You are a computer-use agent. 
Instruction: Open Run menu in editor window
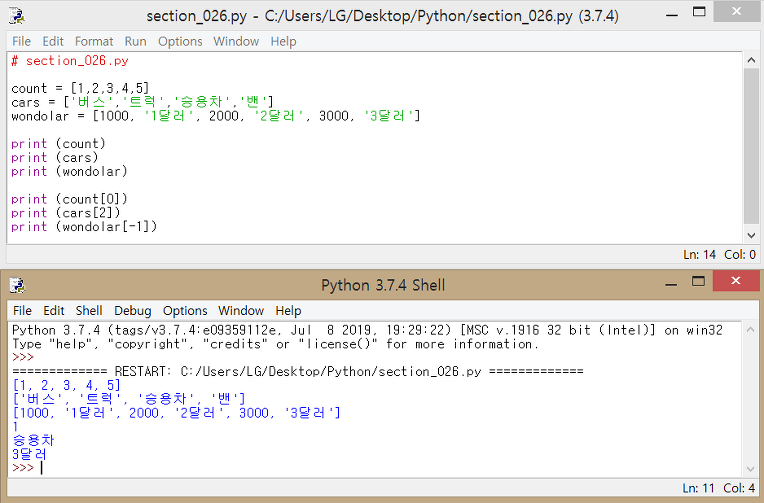(135, 41)
